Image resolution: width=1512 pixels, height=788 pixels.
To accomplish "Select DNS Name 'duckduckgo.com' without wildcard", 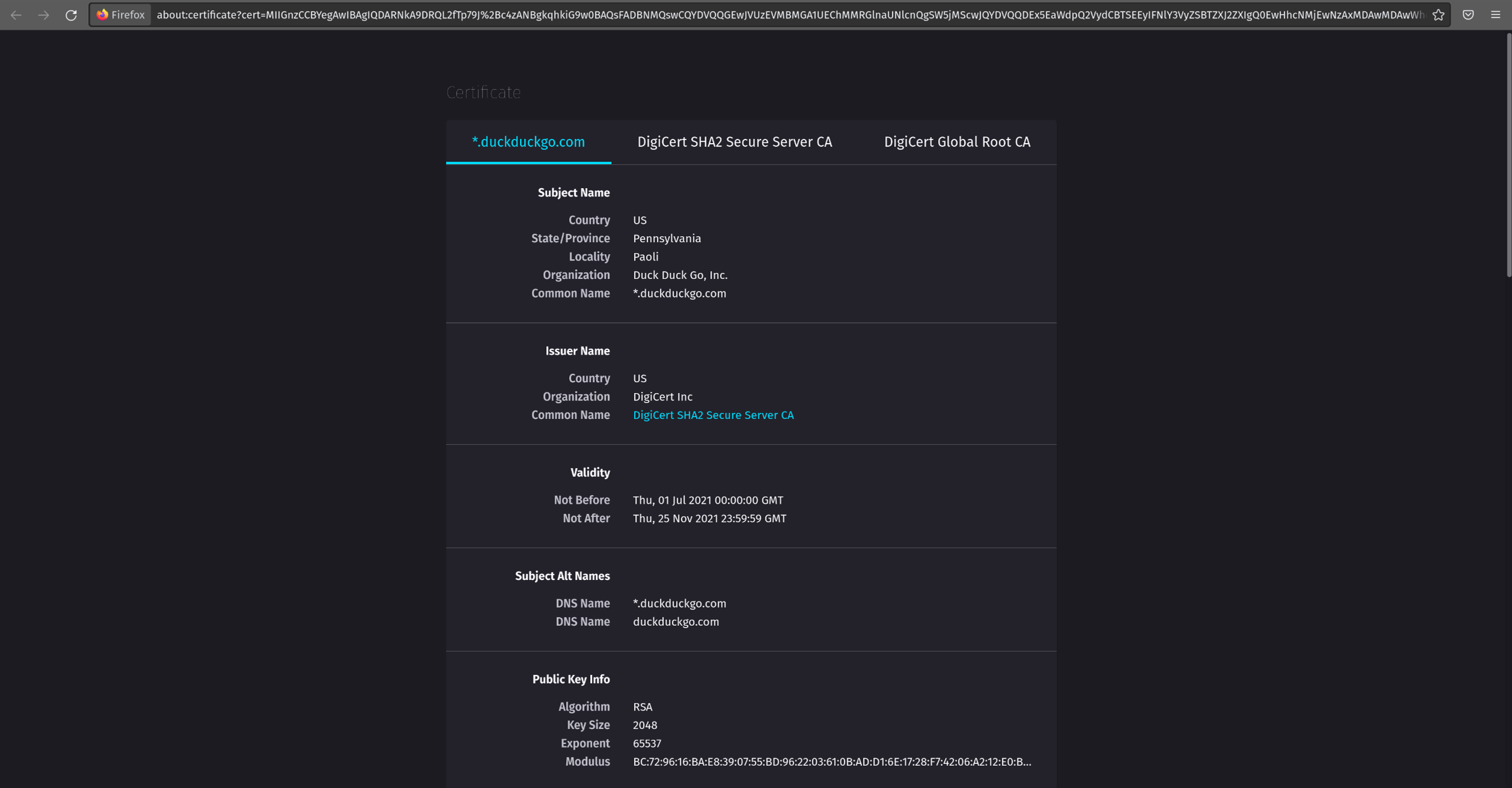I will point(675,622).
